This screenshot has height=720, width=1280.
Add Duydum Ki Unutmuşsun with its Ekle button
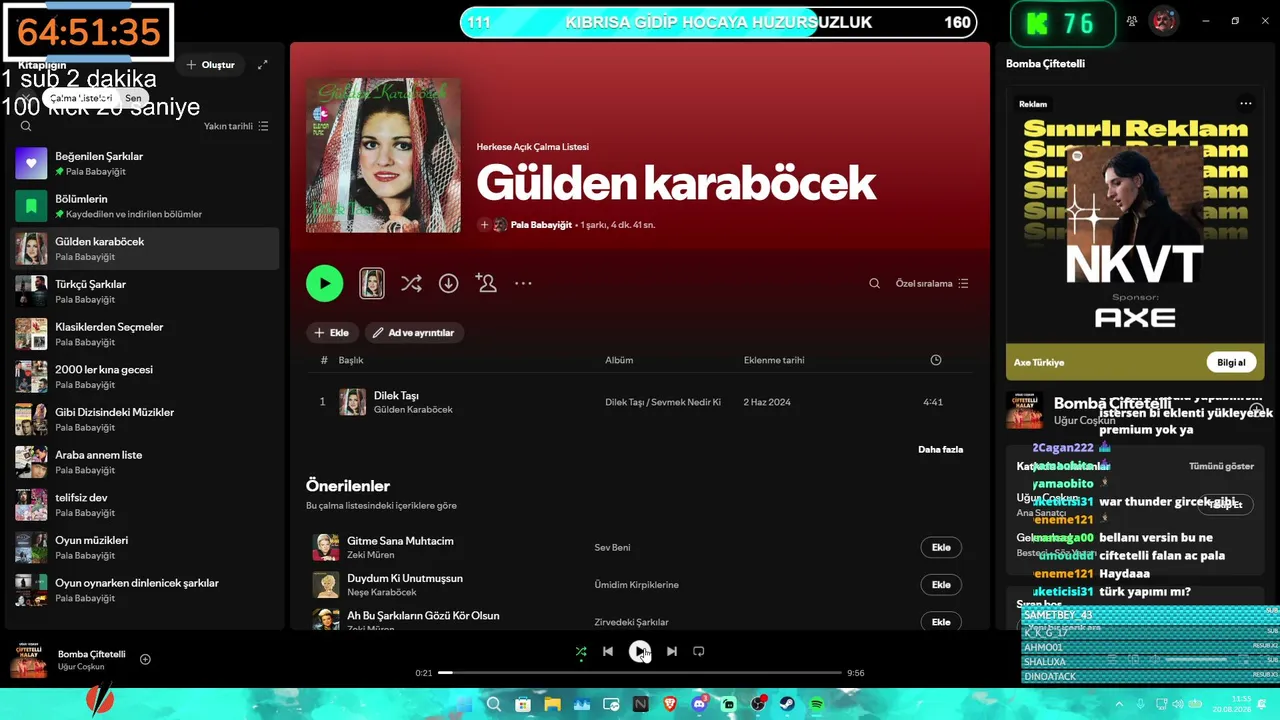tap(941, 584)
